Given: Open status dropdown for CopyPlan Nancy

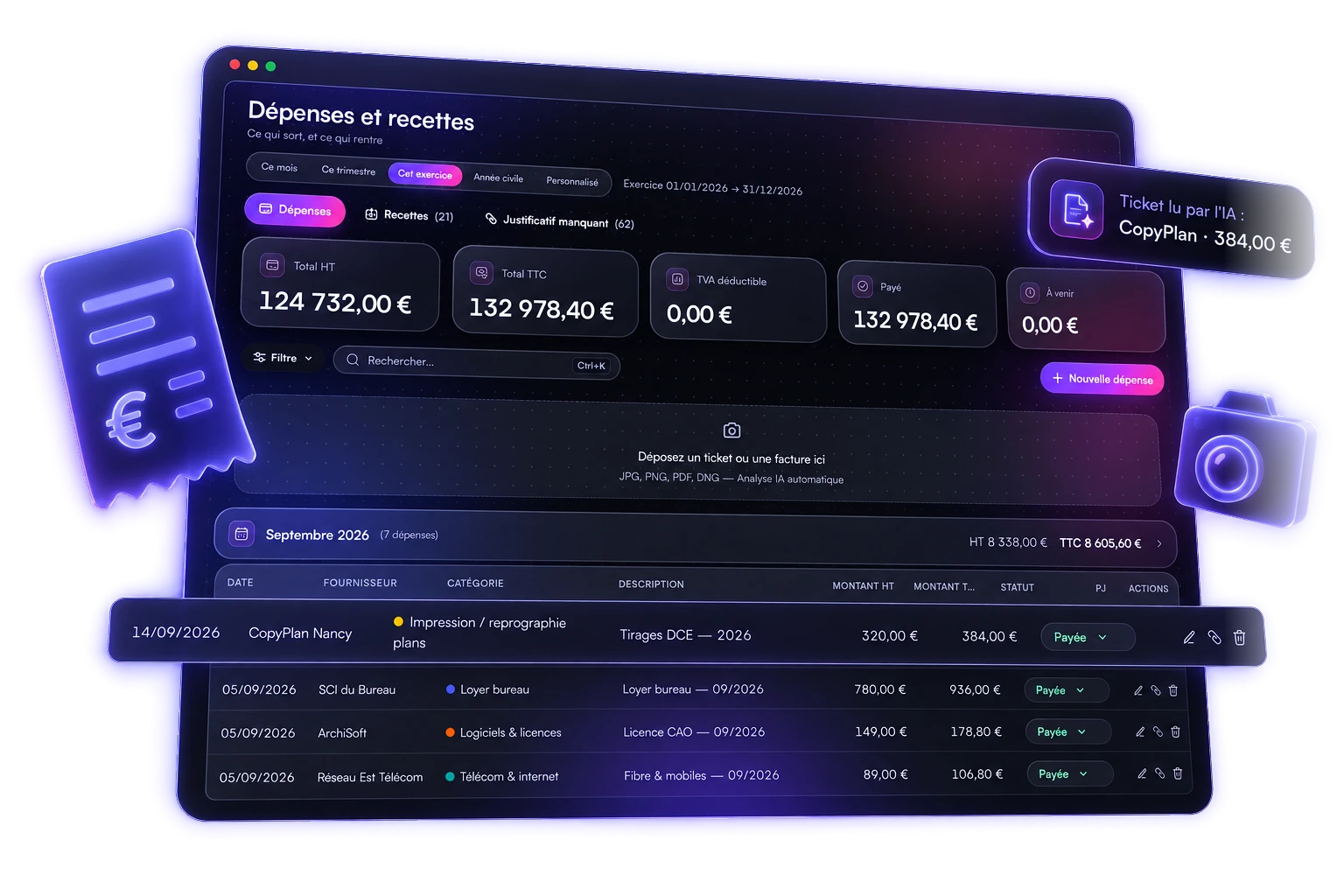Looking at the screenshot, I should coord(1088,637).
